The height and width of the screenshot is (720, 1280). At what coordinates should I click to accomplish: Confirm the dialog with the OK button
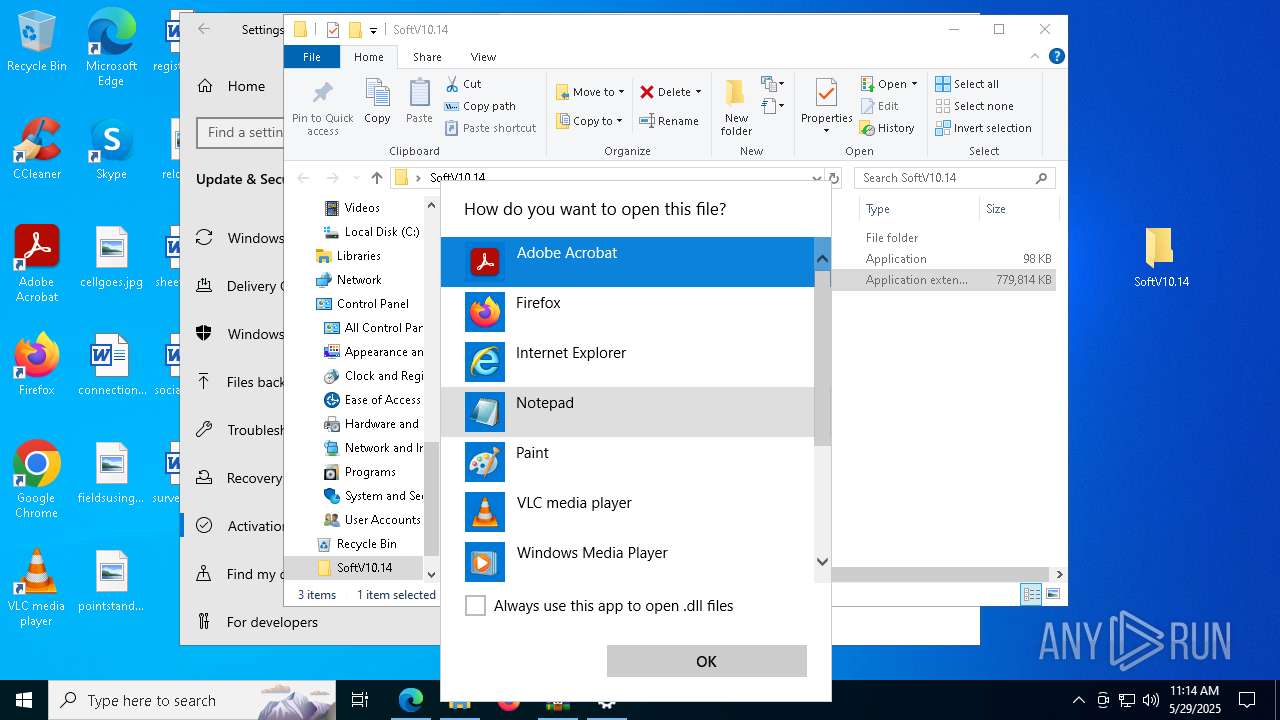706,661
